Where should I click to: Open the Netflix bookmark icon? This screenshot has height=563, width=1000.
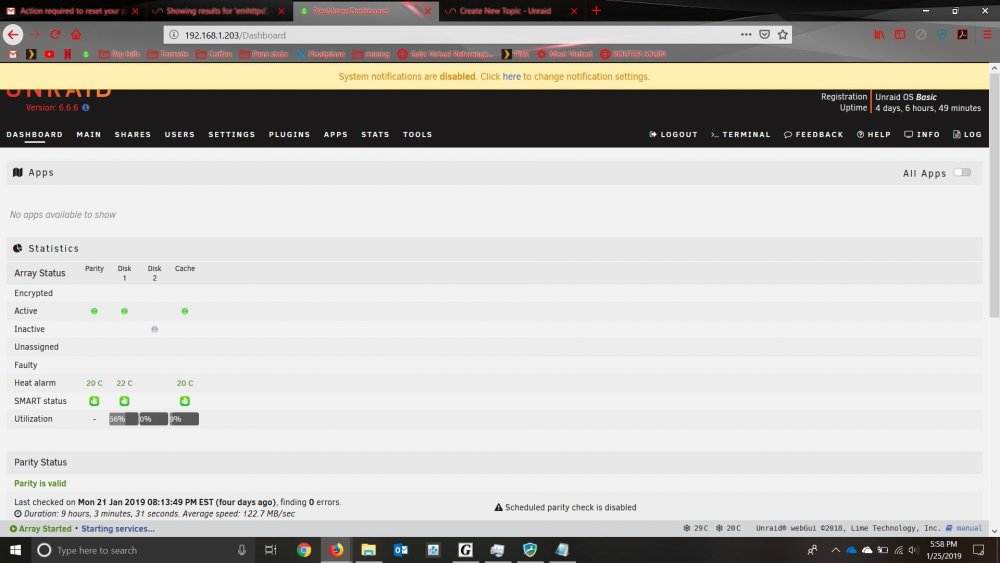tap(68, 54)
